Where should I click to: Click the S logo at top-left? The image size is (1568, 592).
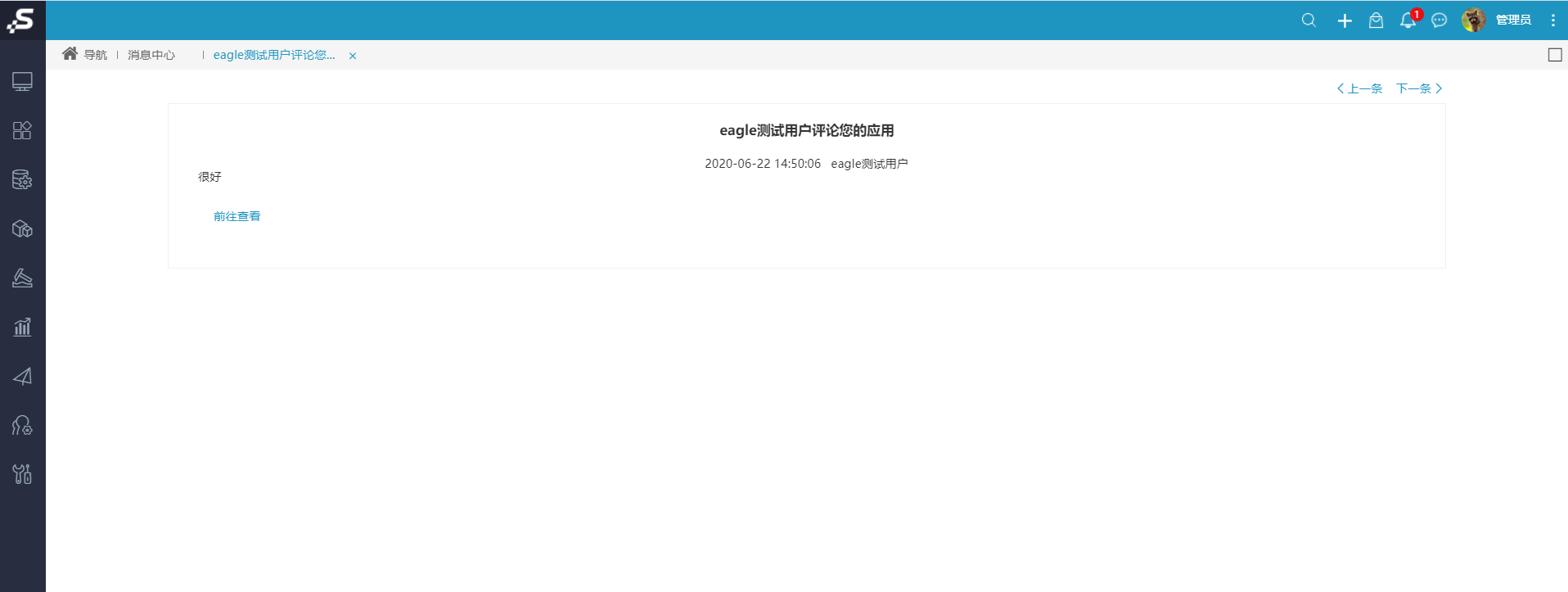22,20
